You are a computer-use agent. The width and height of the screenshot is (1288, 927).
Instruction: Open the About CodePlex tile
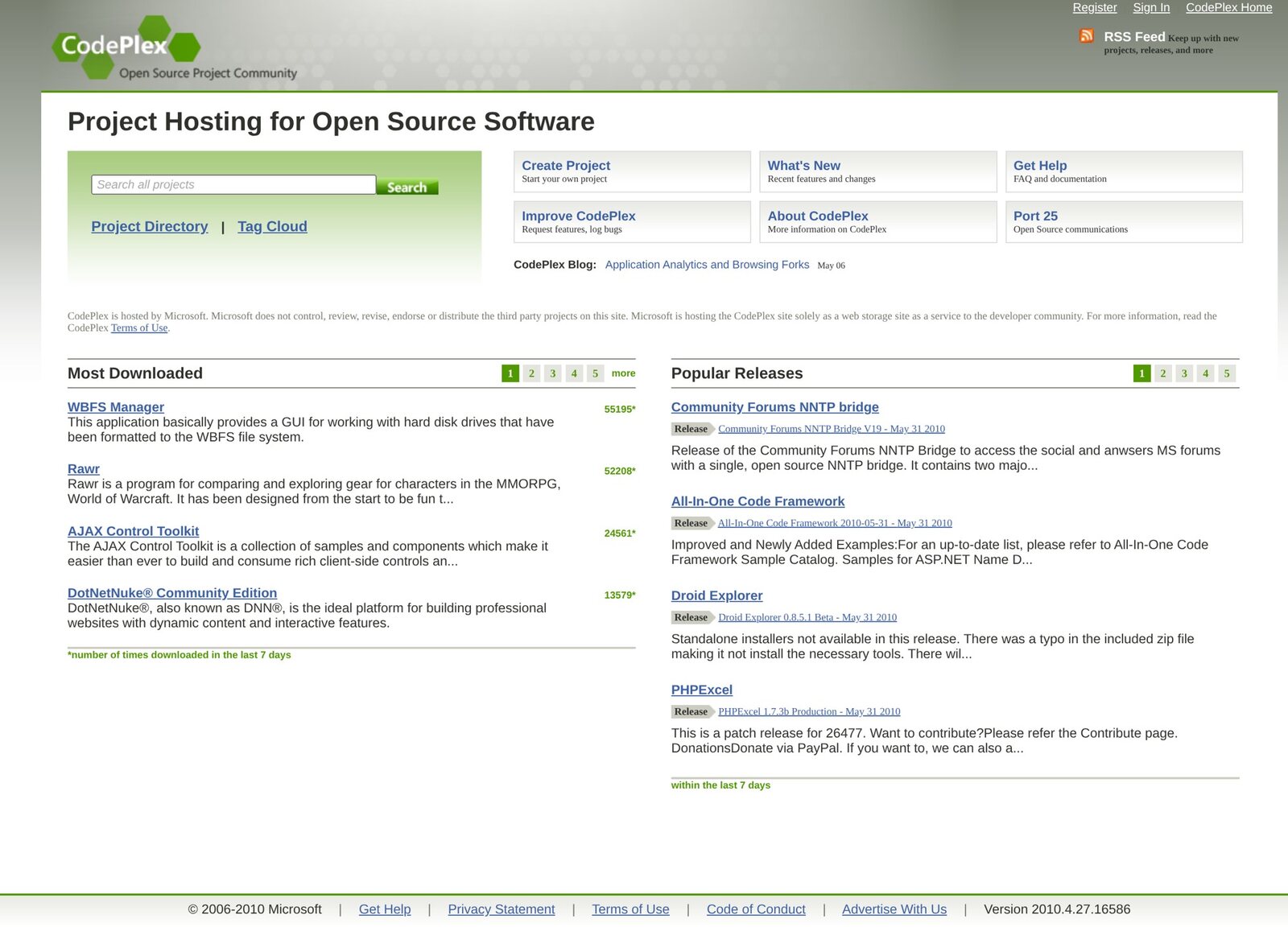tap(878, 222)
